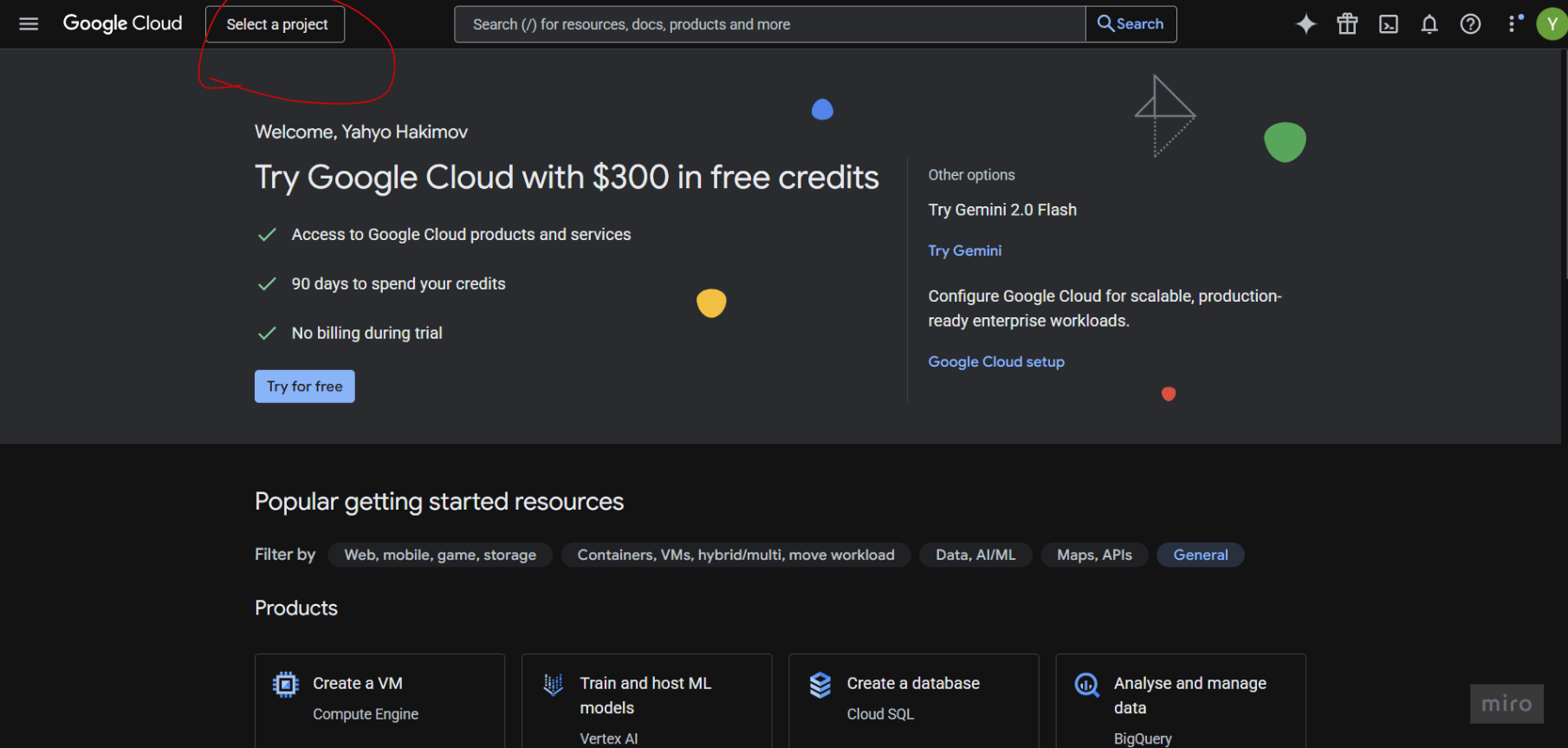This screenshot has width=1568, height=748.
Task: Filter by Data, AI/ML
Action: 975,555
